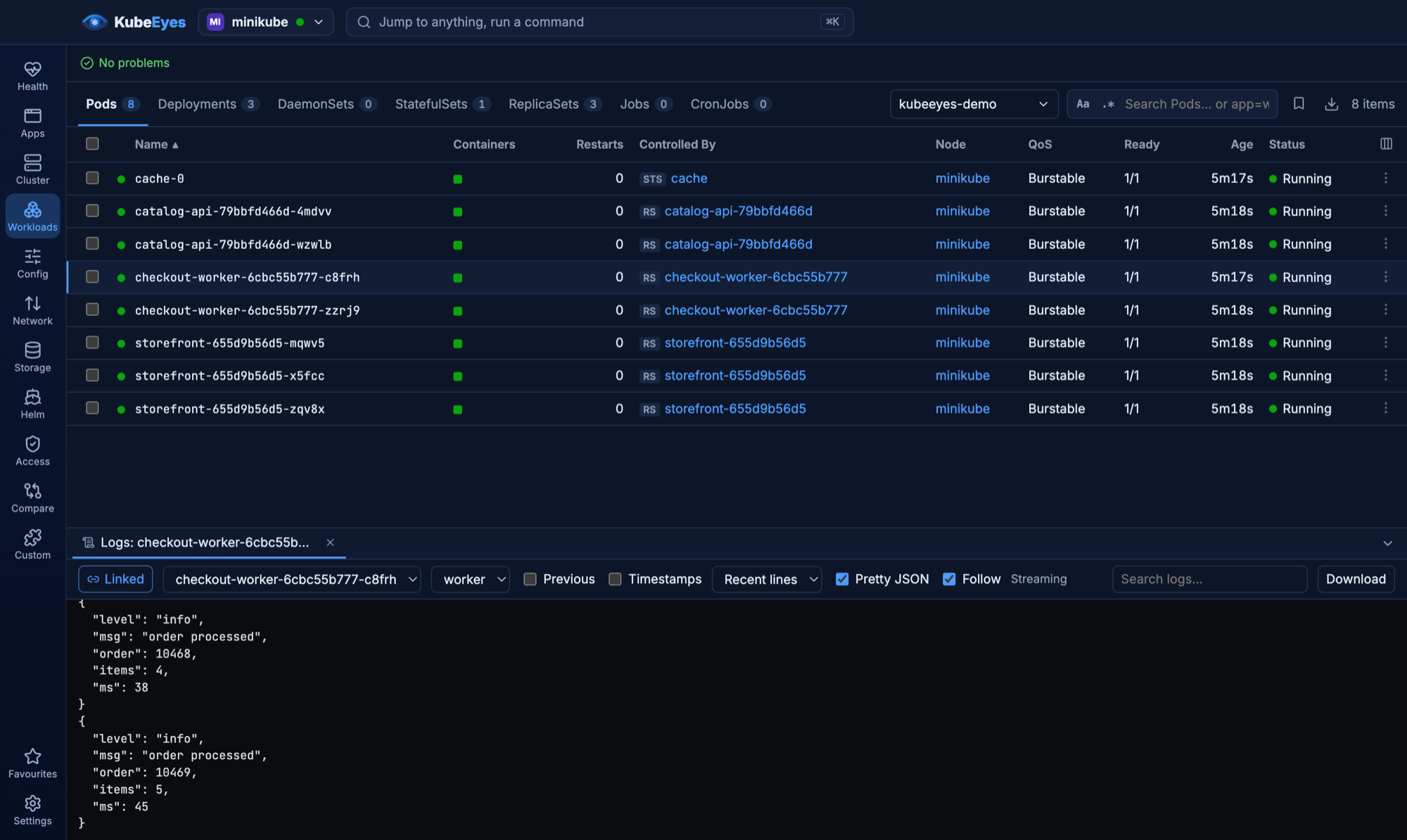The height and width of the screenshot is (840, 1407).
Task: Select the Config sidebar icon
Action: (32, 264)
